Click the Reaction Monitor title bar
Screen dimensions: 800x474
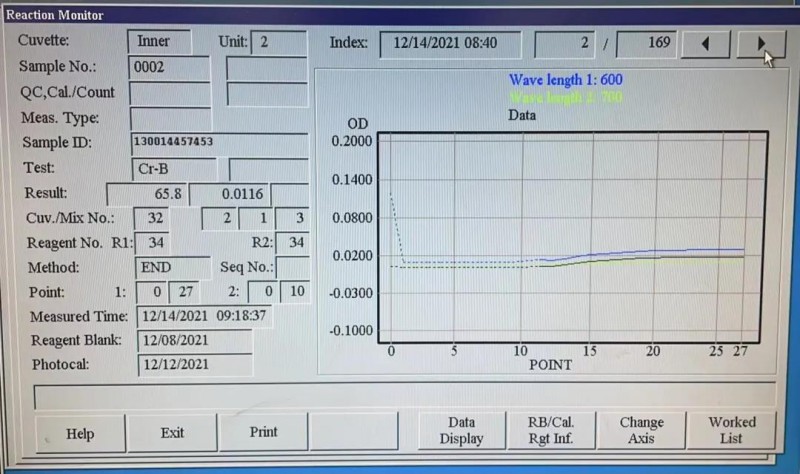pos(400,15)
